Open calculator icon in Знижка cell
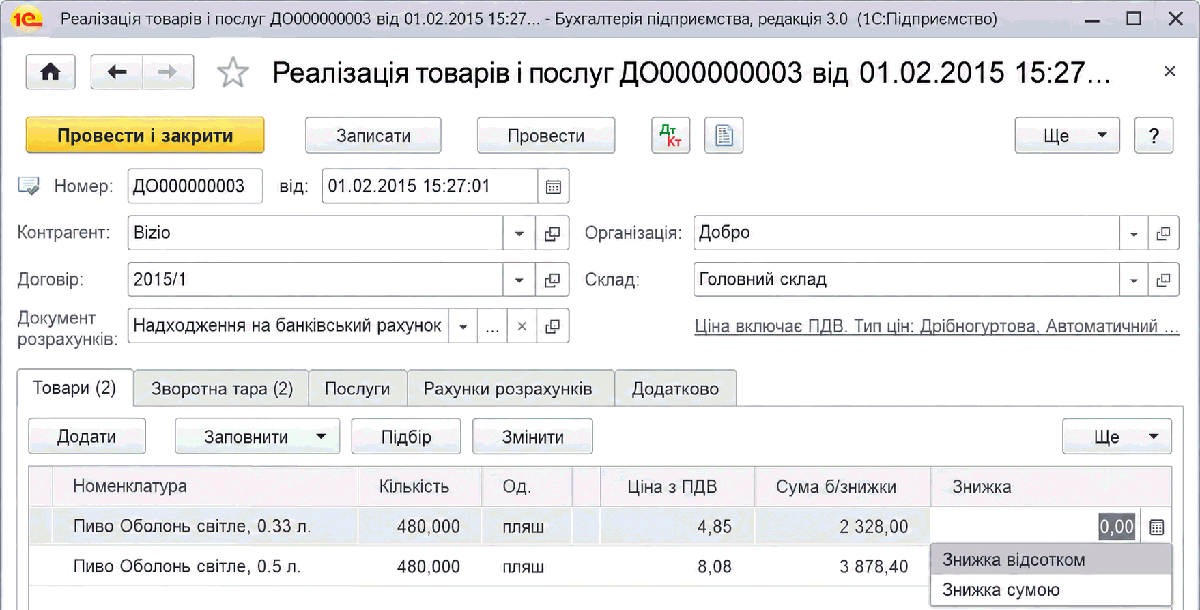 point(1157,526)
